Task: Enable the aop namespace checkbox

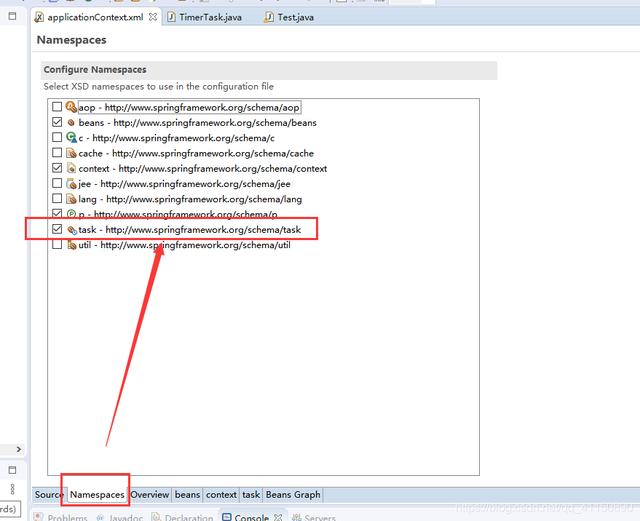Action: coord(57,107)
